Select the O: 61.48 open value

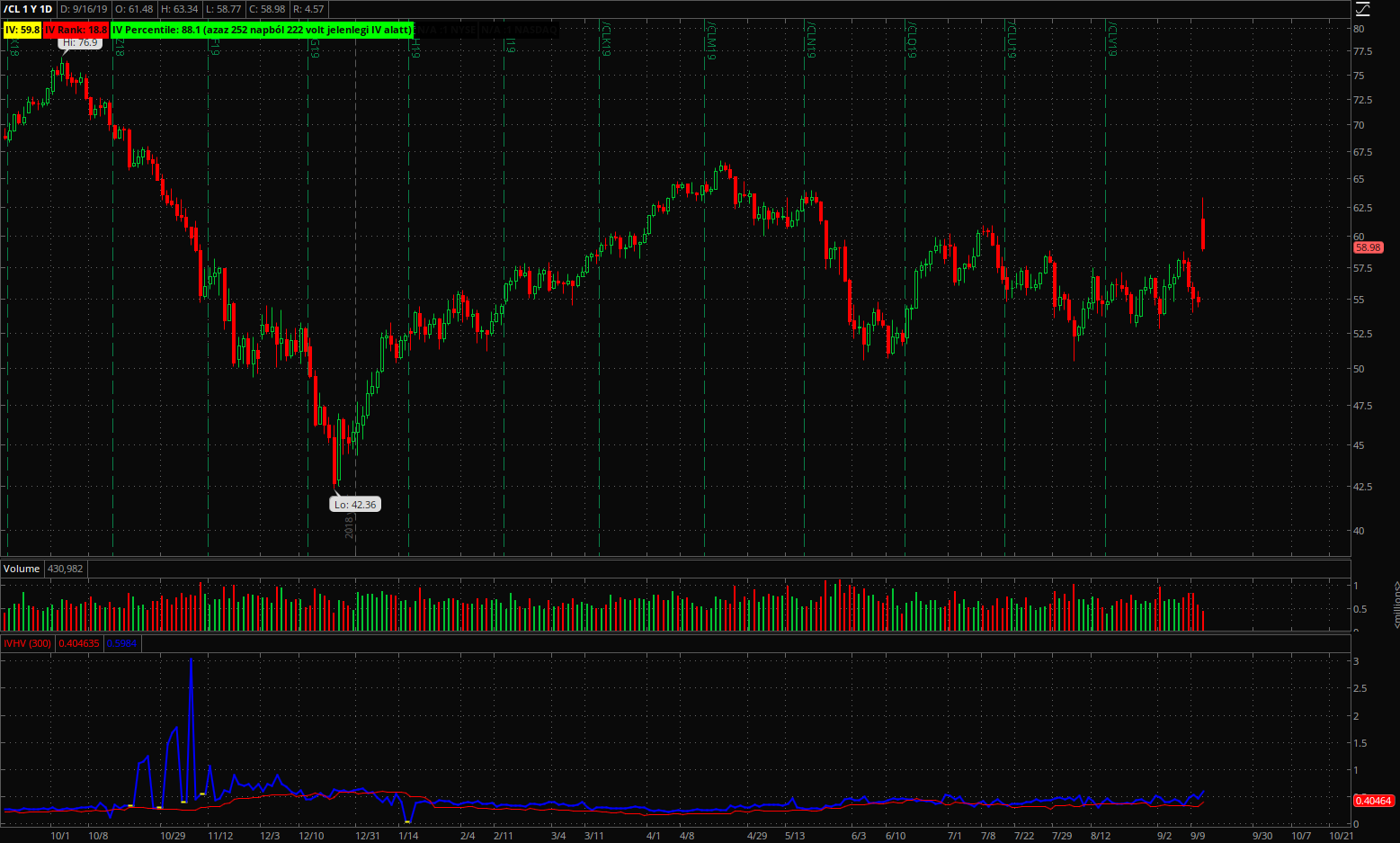pyautogui.click(x=134, y=9)
